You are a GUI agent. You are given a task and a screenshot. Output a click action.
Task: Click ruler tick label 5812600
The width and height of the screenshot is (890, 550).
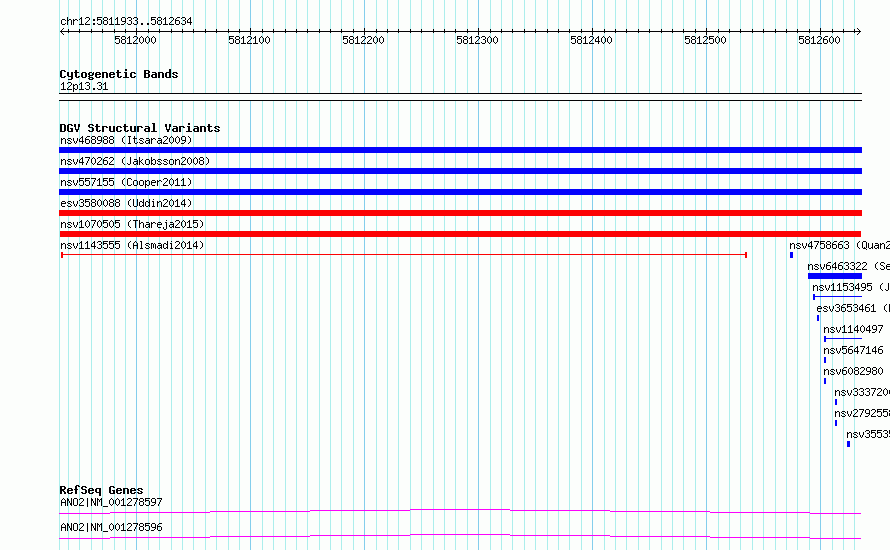pos(819,40)
